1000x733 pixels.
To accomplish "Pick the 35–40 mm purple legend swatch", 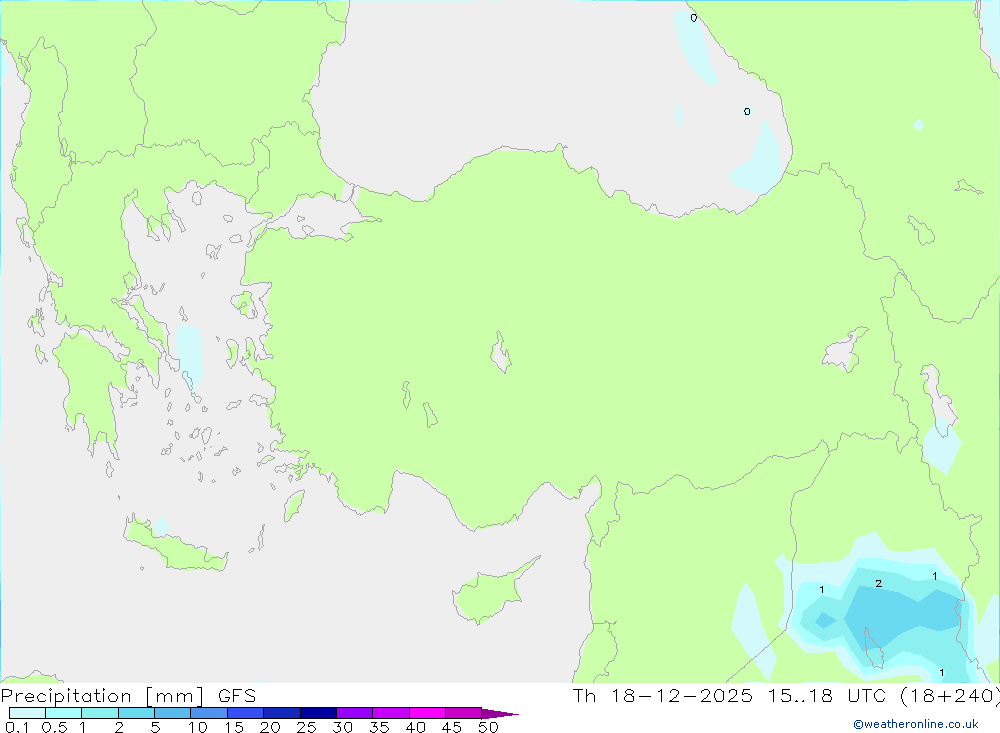I will click(x=391, y=713).
